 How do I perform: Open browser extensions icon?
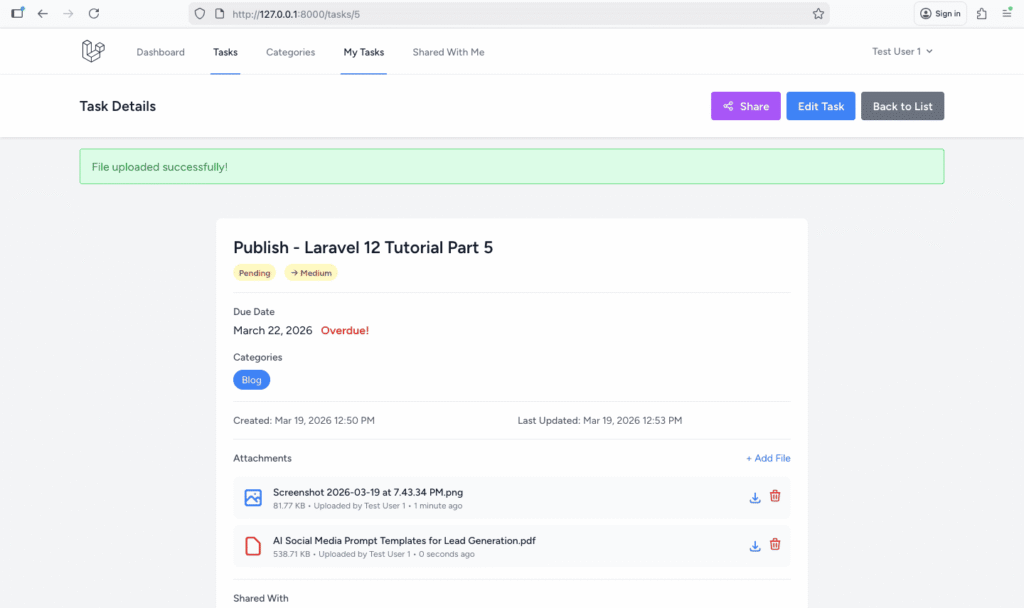click(x=981, y=14)
